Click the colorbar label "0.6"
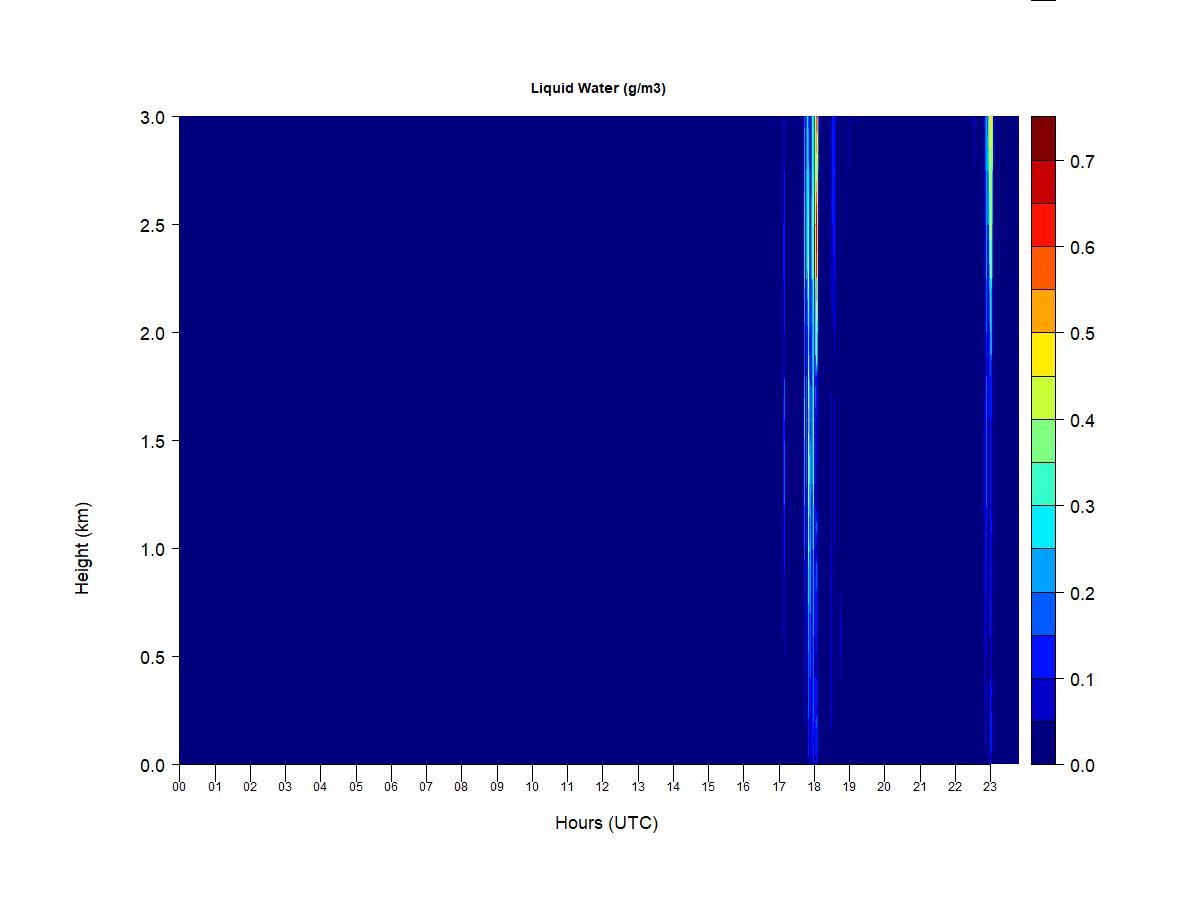 tap(1082, 248)
